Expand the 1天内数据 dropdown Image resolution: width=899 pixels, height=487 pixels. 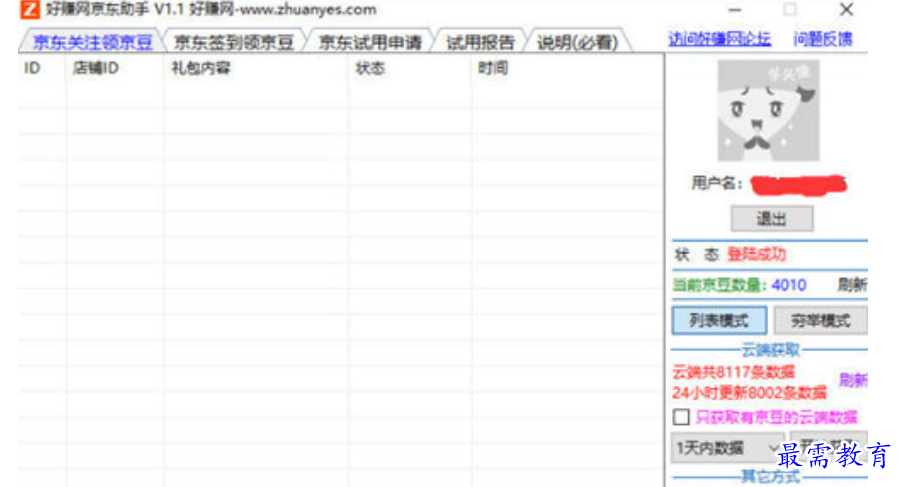727,447
